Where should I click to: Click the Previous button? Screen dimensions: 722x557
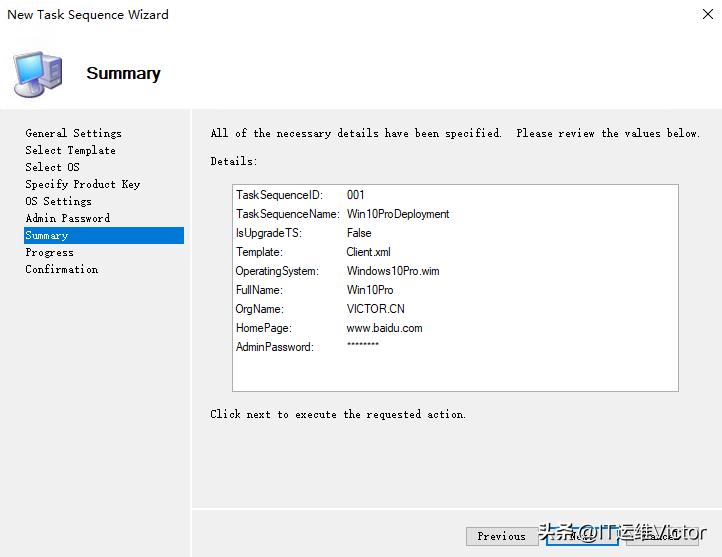point(502,536)
